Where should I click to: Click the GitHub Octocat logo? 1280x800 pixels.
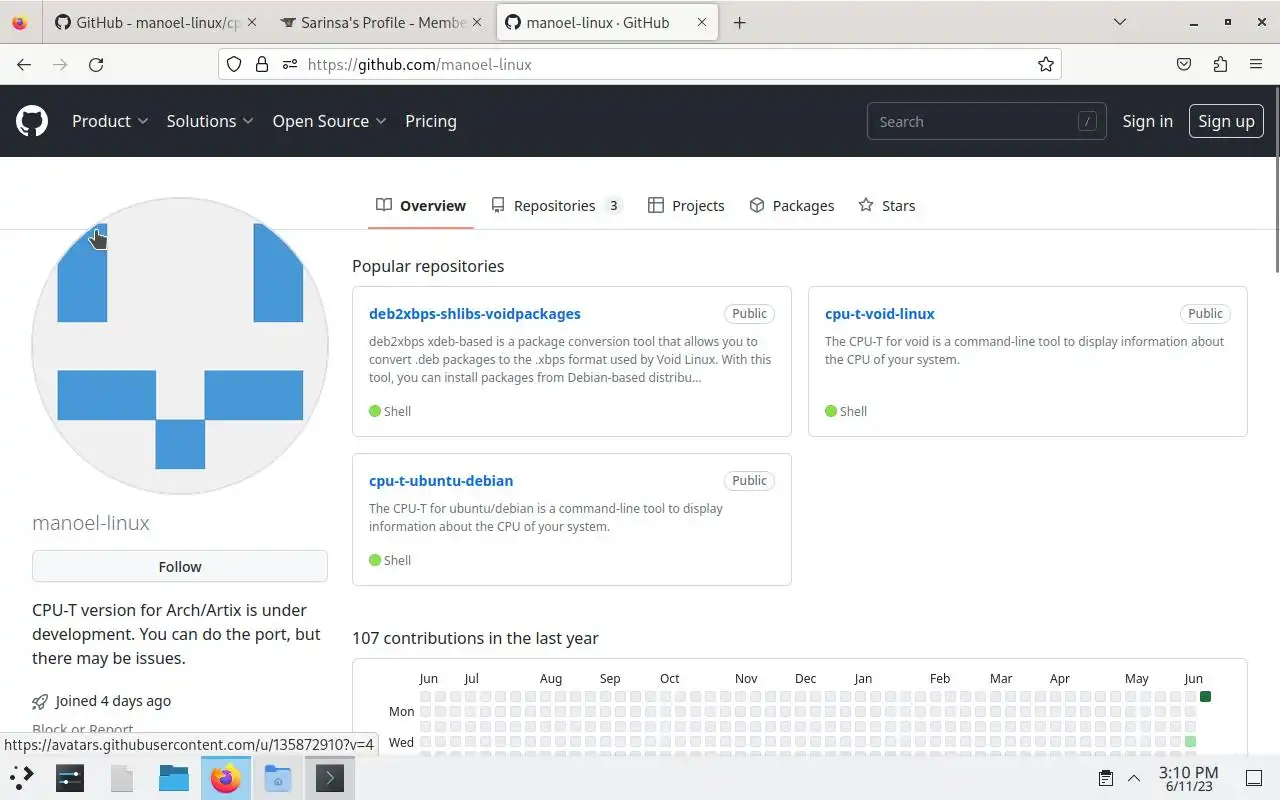(x=32, y=121)
